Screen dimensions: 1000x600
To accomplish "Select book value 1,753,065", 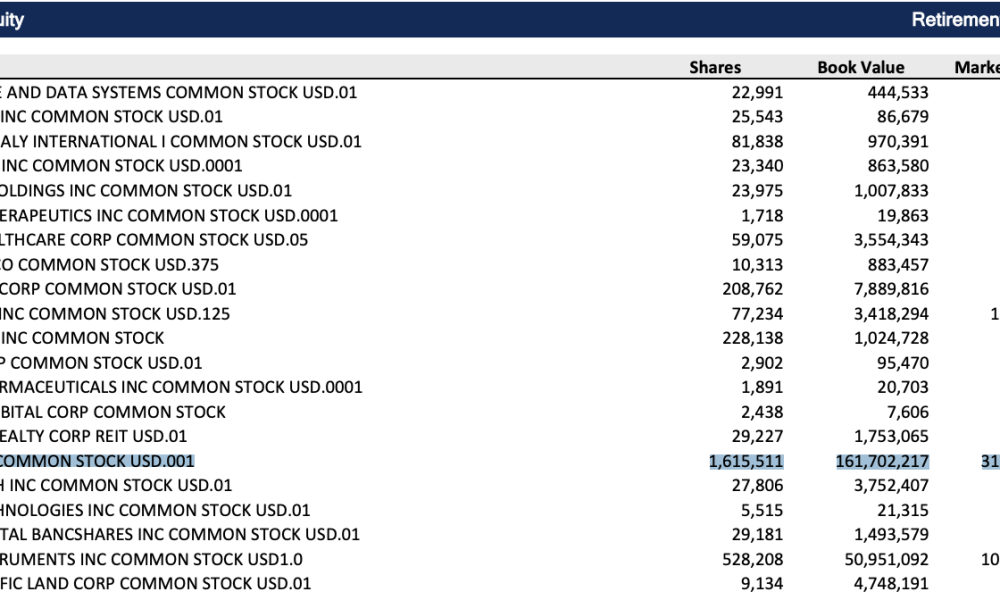I will click(x=892, y=436).
